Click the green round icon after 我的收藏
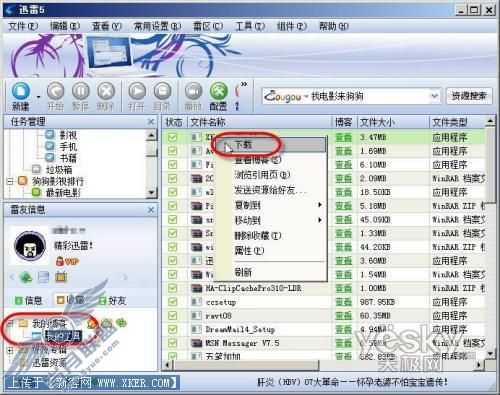Image resolution: width=500 pixels, height=395 pixels. click(x=122, y=322)
